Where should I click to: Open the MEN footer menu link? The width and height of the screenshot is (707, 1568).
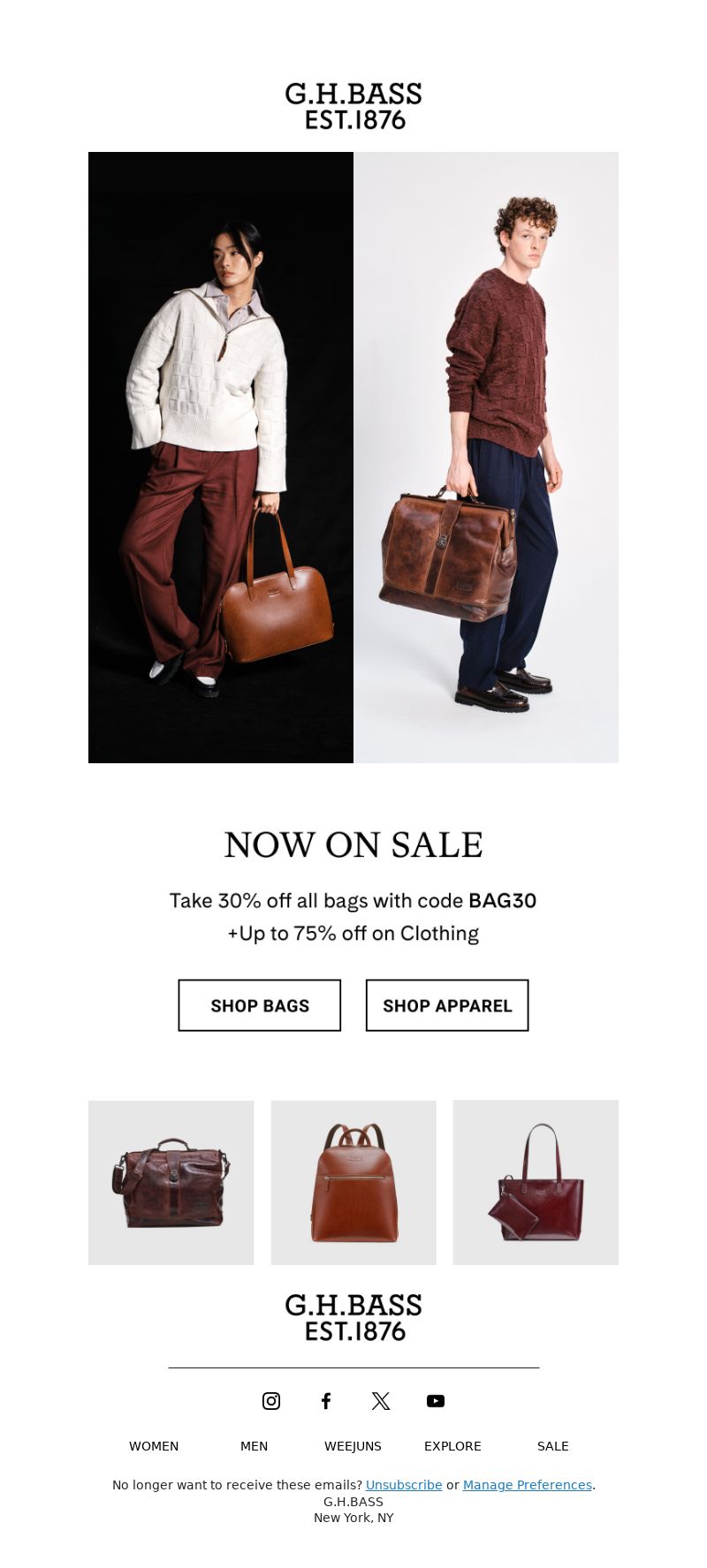pos(254,1446)
